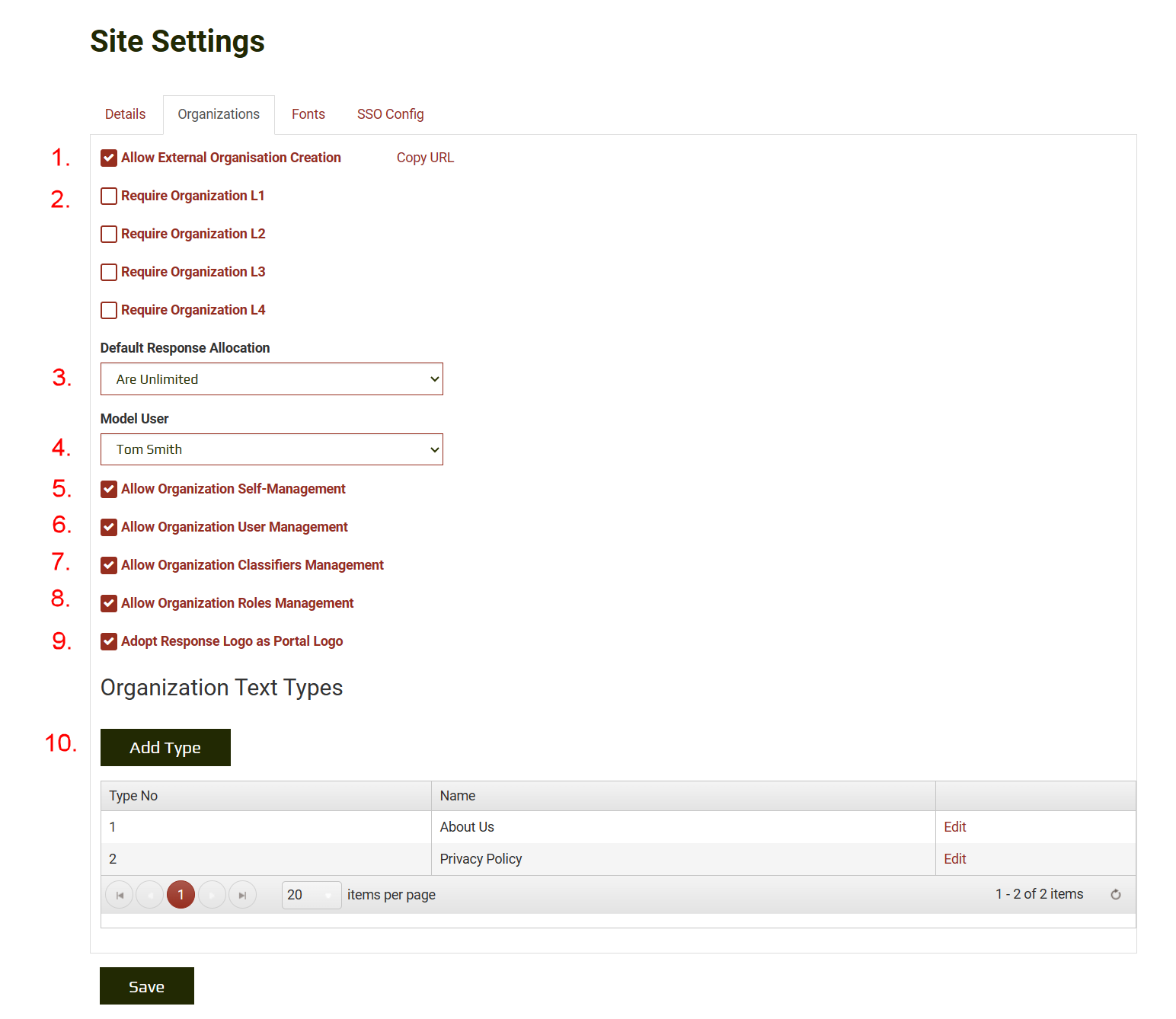Check Require Organization L3
Viewport: 1176px width, 1019px height.
coord(109,272)
